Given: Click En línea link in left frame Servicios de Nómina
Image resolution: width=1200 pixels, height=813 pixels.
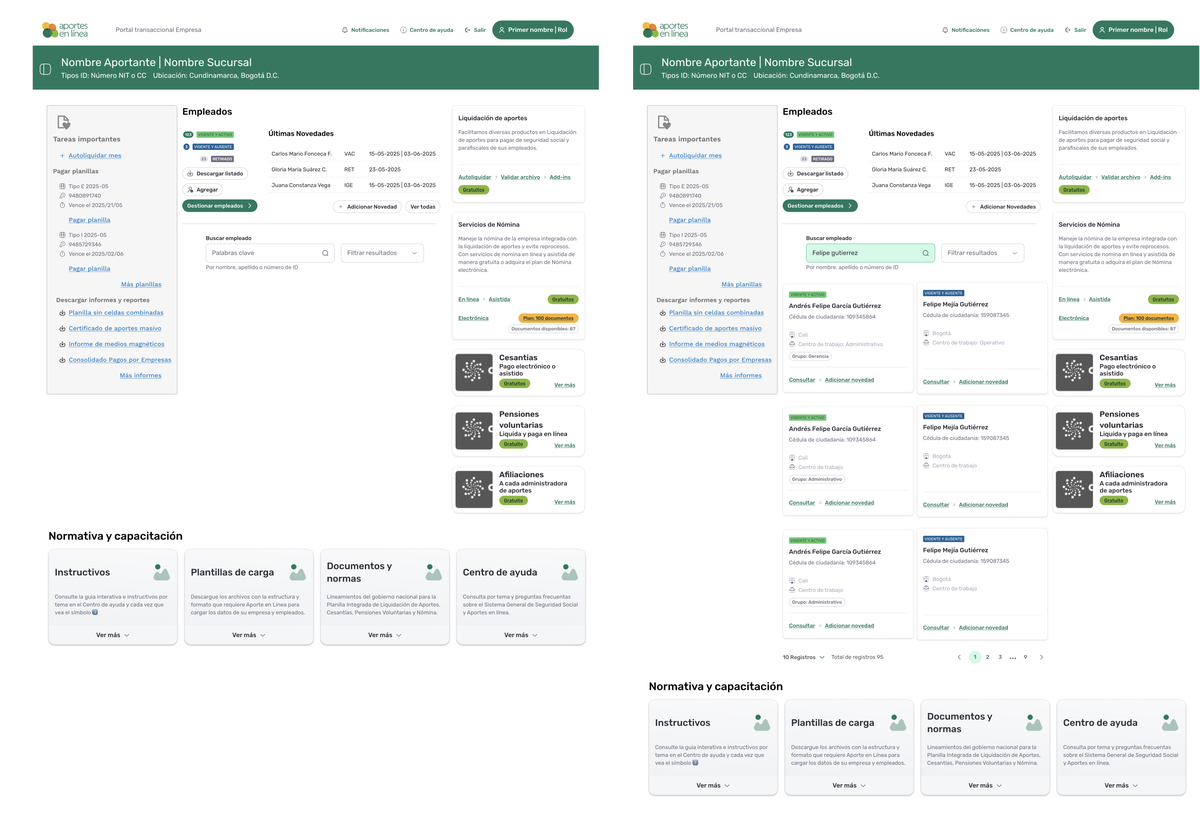Looking at the screenshot, I should 469,299.
